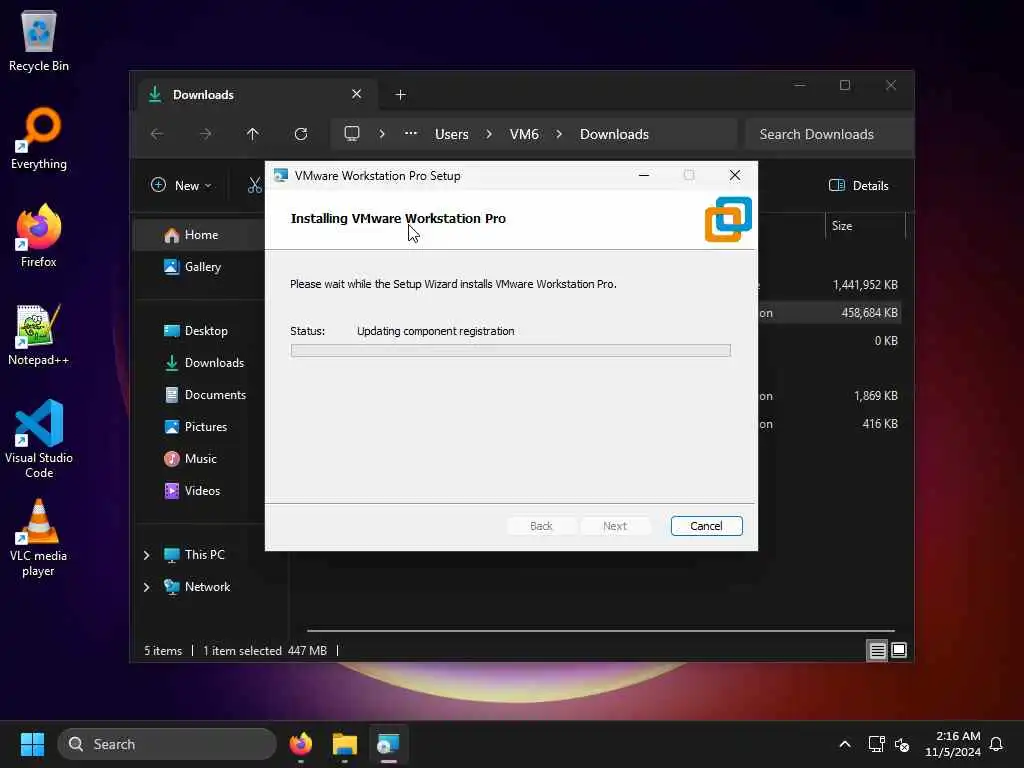Open the Windows Start menu
The height and width of the screenshot is (768, 1024).
tap(32, 744)
